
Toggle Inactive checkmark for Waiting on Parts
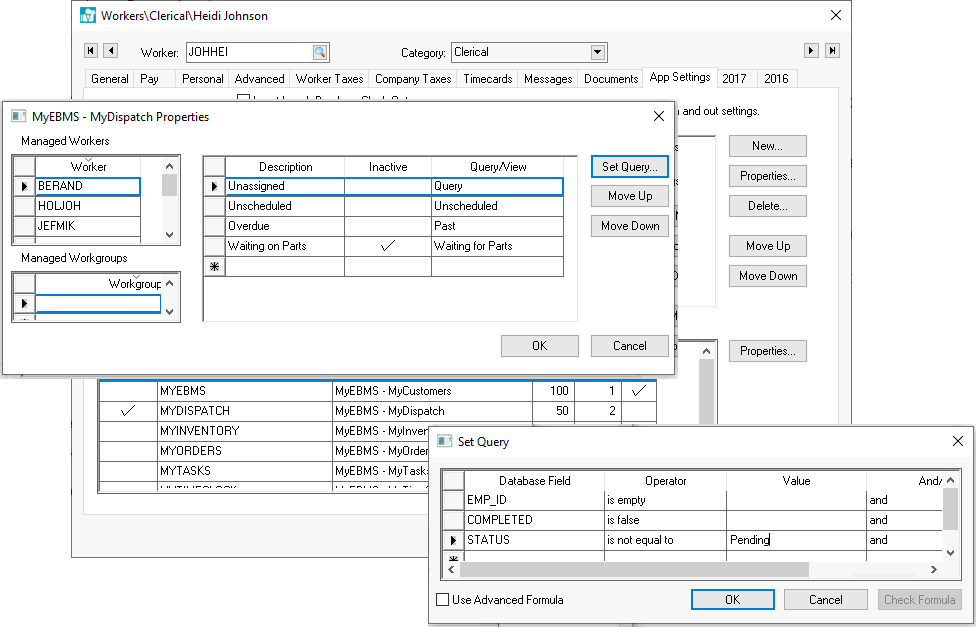(387, 246)
